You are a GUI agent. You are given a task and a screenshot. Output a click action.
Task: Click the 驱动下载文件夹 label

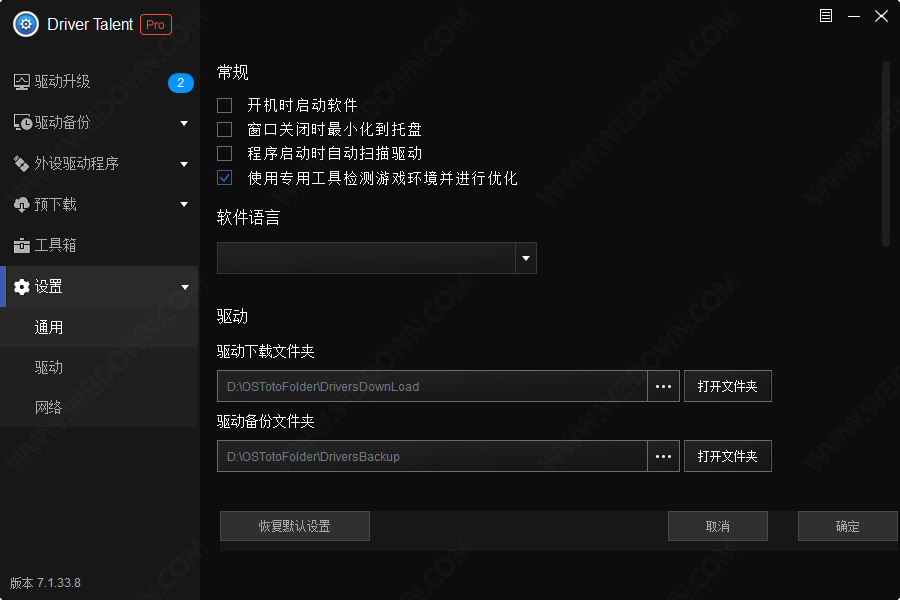(266, 351)
